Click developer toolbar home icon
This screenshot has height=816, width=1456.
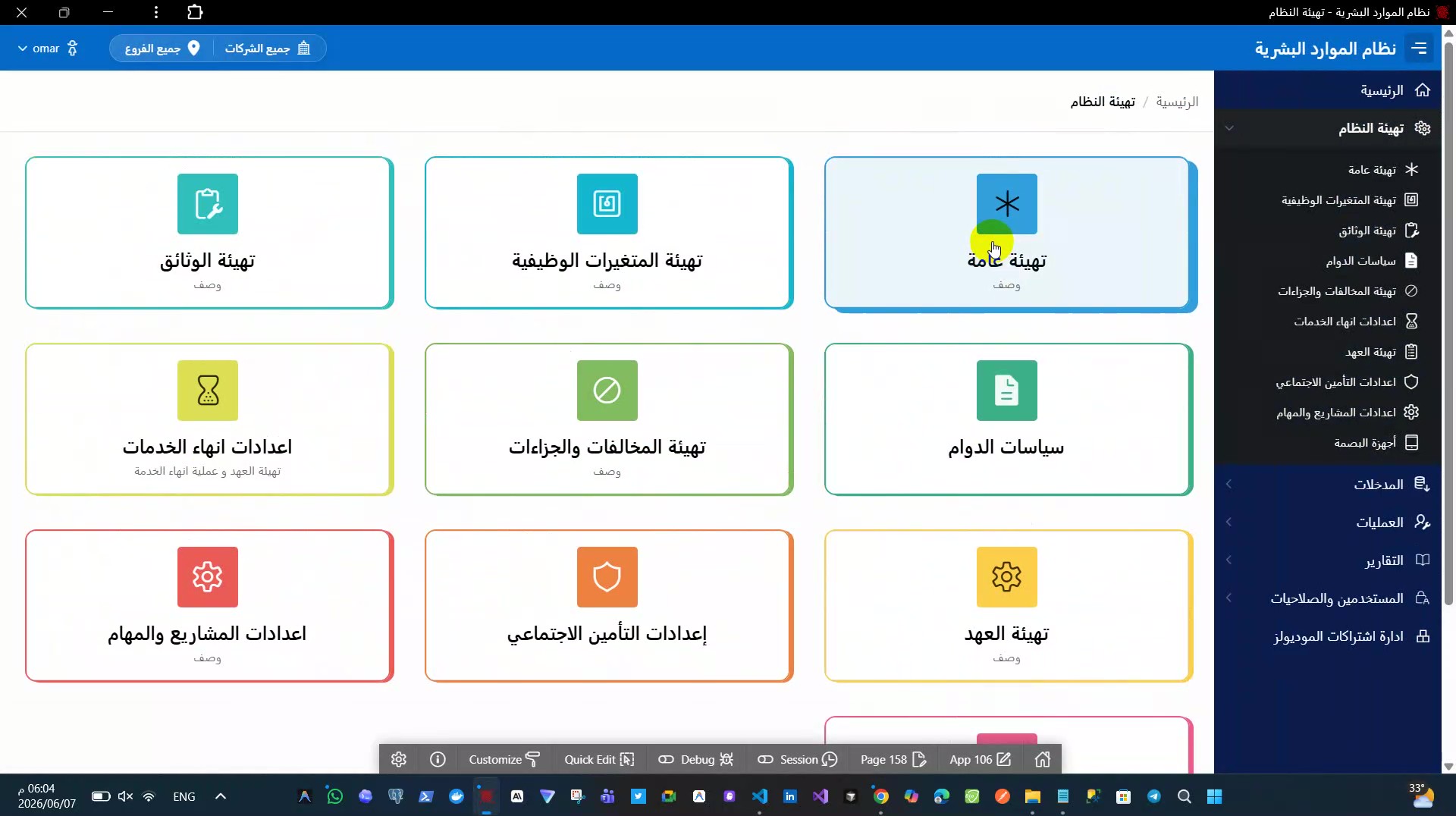tap(1043, 759)
